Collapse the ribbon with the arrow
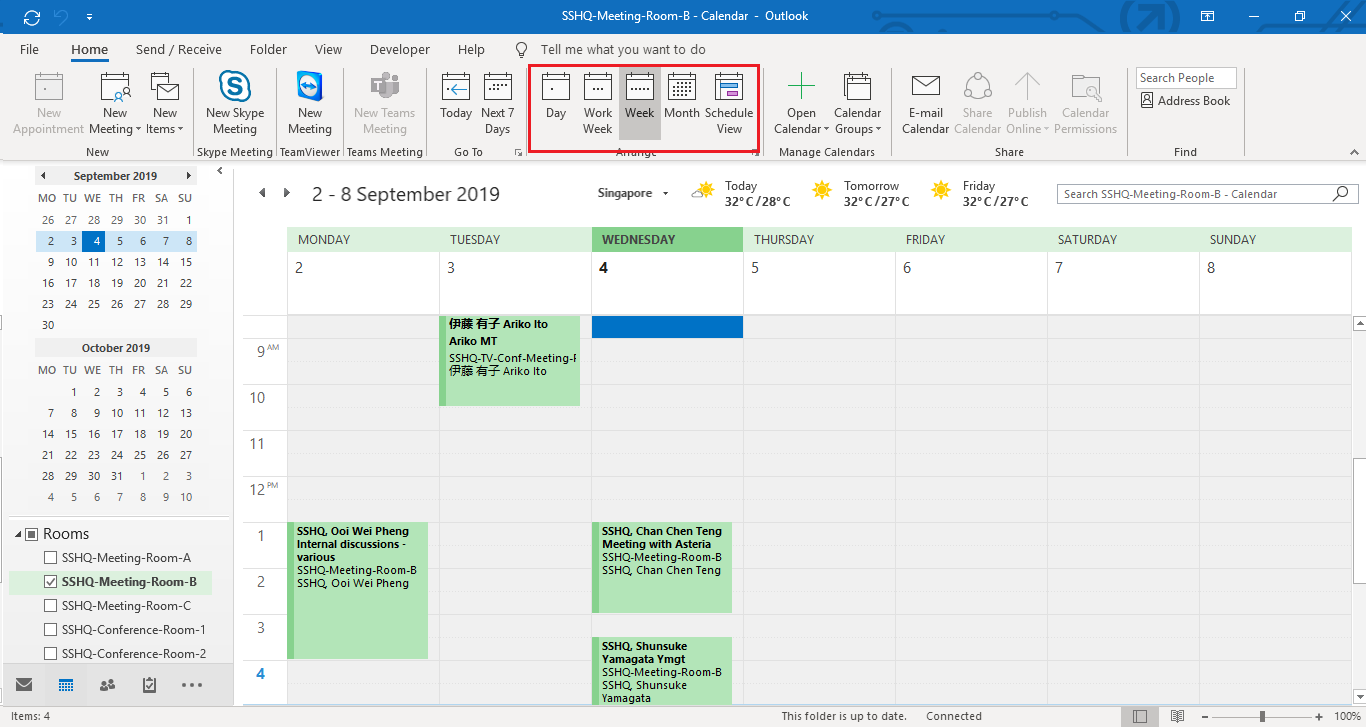Screen dimensions: 1366x727 click(1354, 152)
